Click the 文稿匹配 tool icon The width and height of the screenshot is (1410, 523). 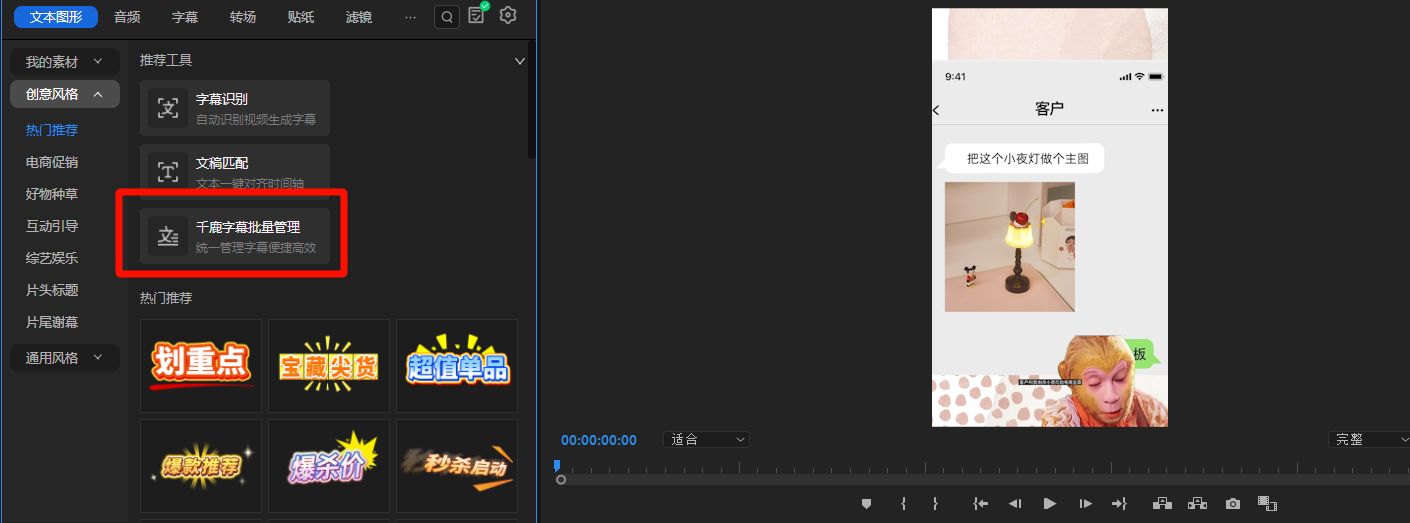(x=168, y=172)
